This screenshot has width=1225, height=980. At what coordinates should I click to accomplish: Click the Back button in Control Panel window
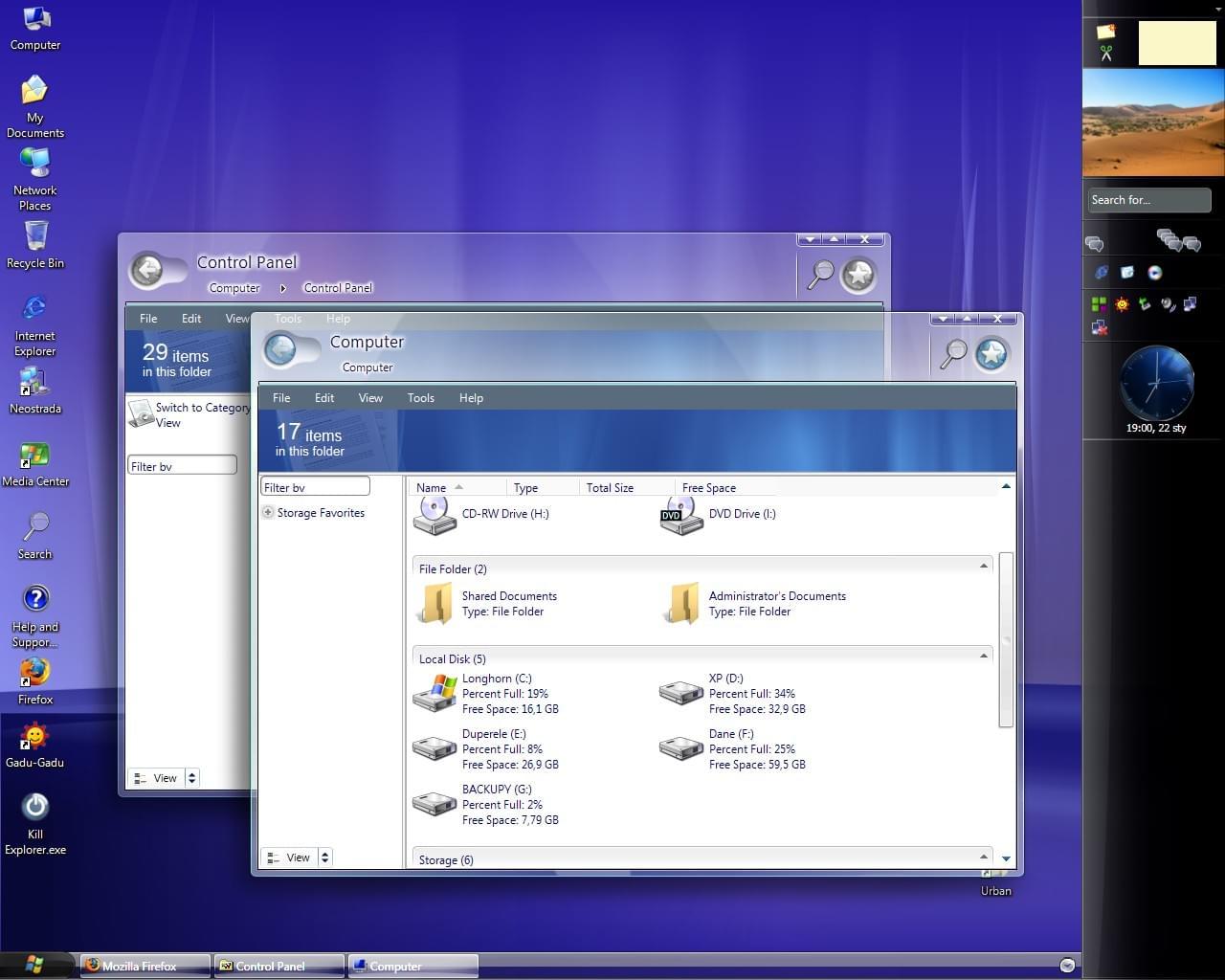pyautogui.click(x=147, y=271)
